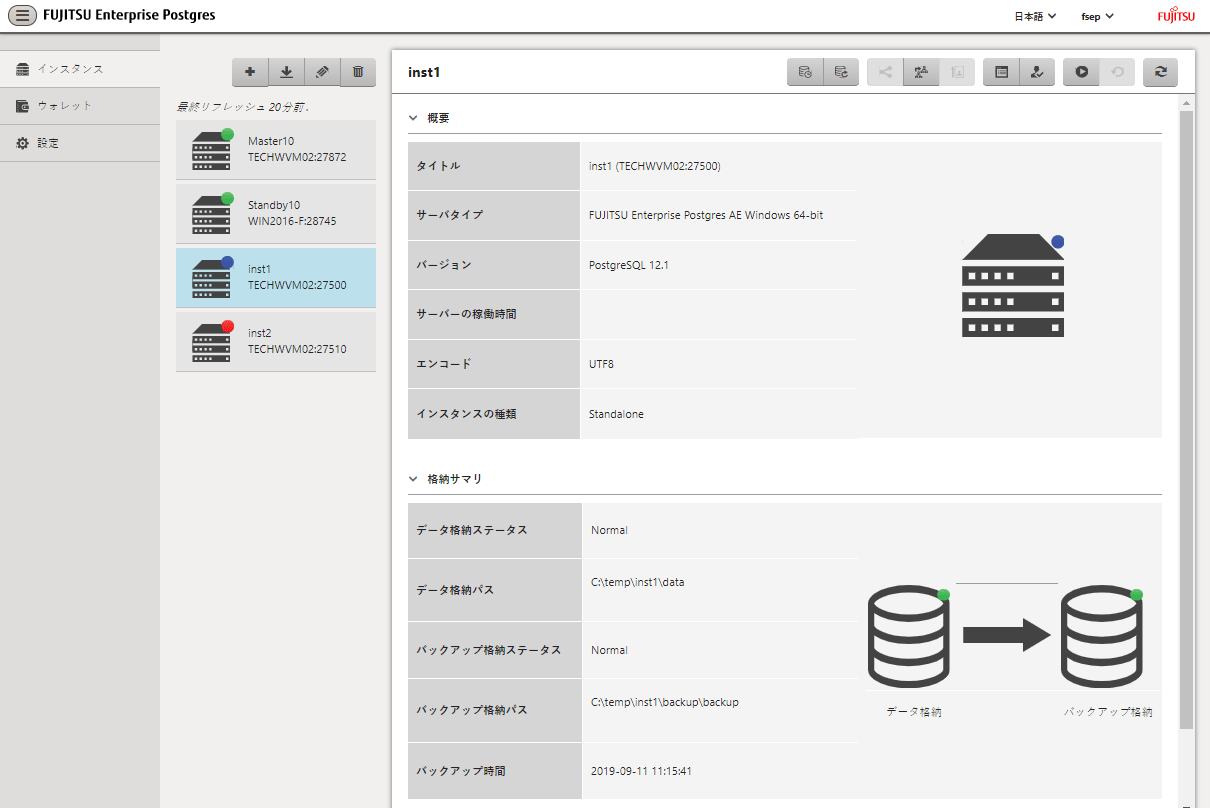Click the データ格納ステータス Normal value
Viewport: 1210px width, 808px height.
point(609,530)
